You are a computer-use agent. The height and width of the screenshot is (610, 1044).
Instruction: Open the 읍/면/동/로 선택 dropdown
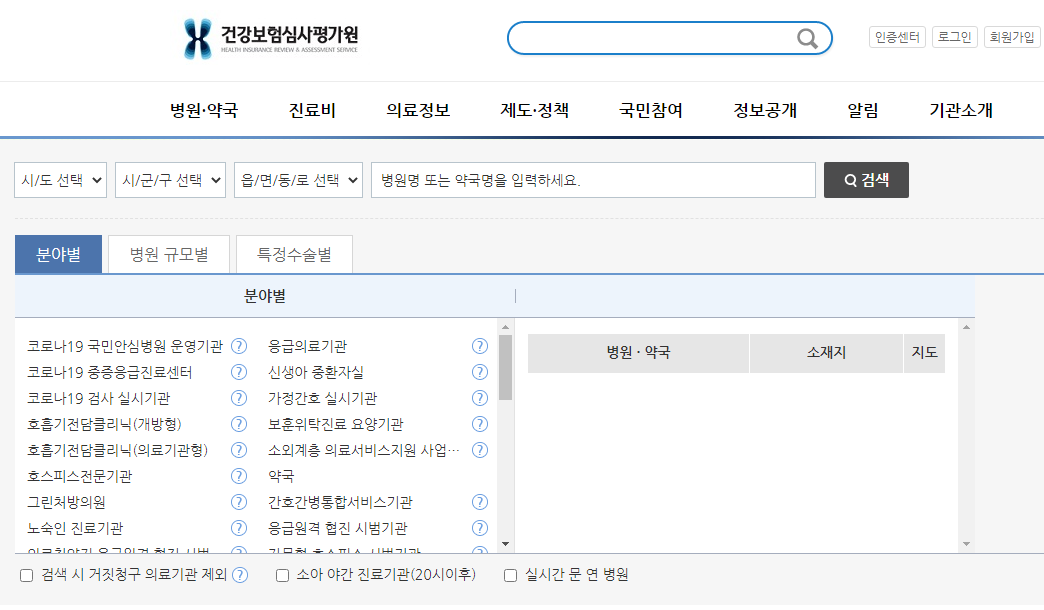[x=298, y=181]
